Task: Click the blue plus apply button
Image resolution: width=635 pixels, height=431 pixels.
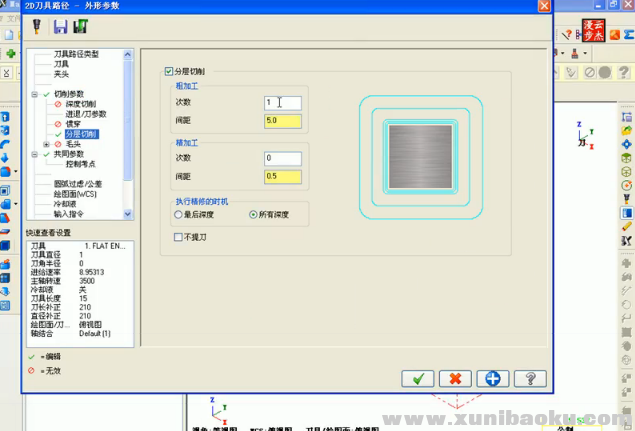Action: point(492,378)
